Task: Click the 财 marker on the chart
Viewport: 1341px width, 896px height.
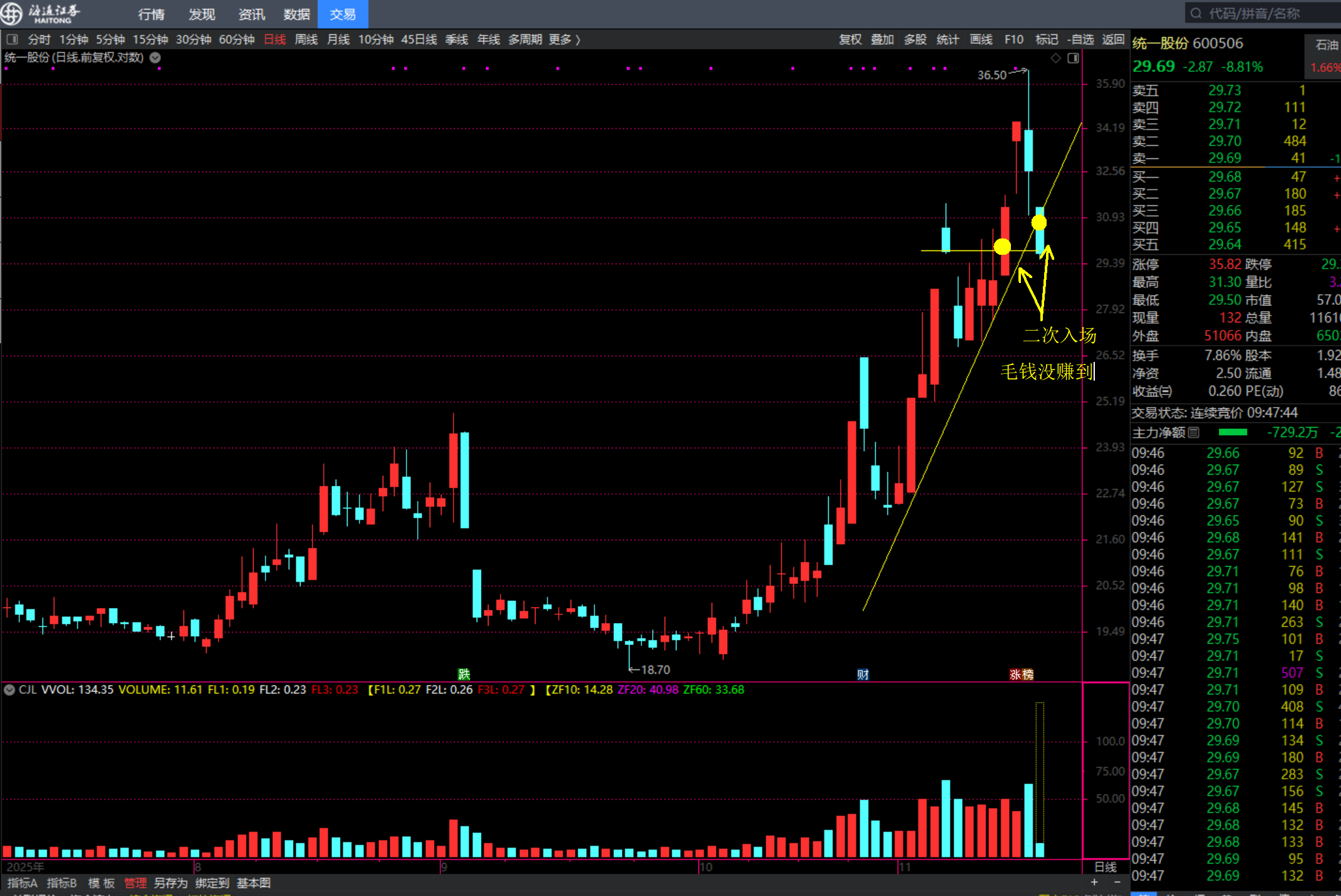Action: coord(862,674)
